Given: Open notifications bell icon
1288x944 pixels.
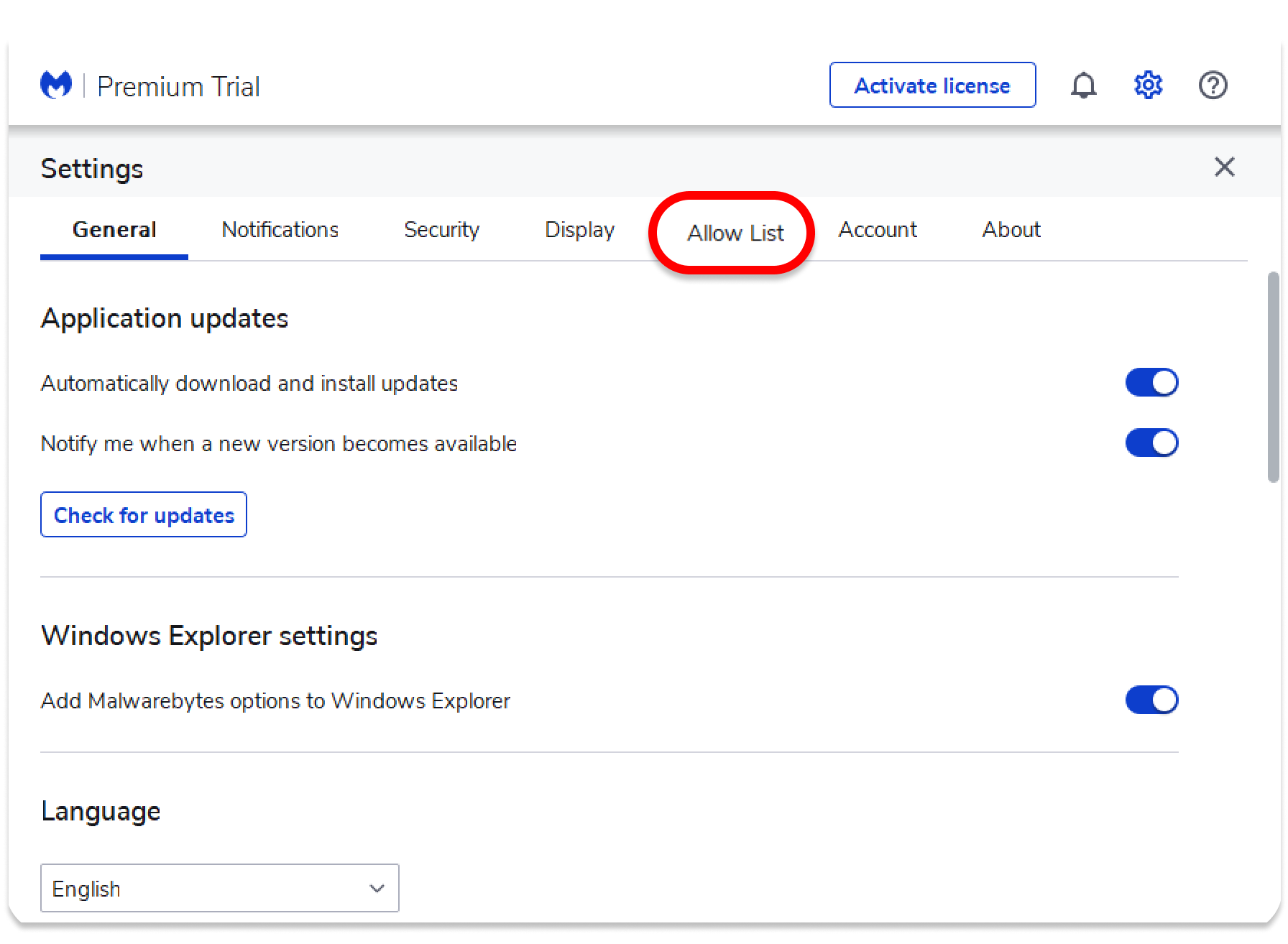Looking at the screenshot, I should pos(1083,85).
